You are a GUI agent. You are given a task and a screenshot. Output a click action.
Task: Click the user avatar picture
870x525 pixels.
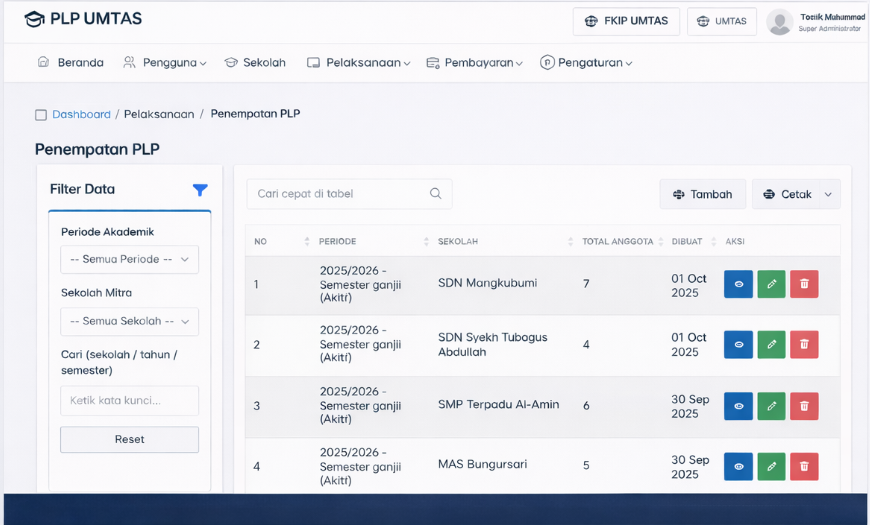coord(780,22)
